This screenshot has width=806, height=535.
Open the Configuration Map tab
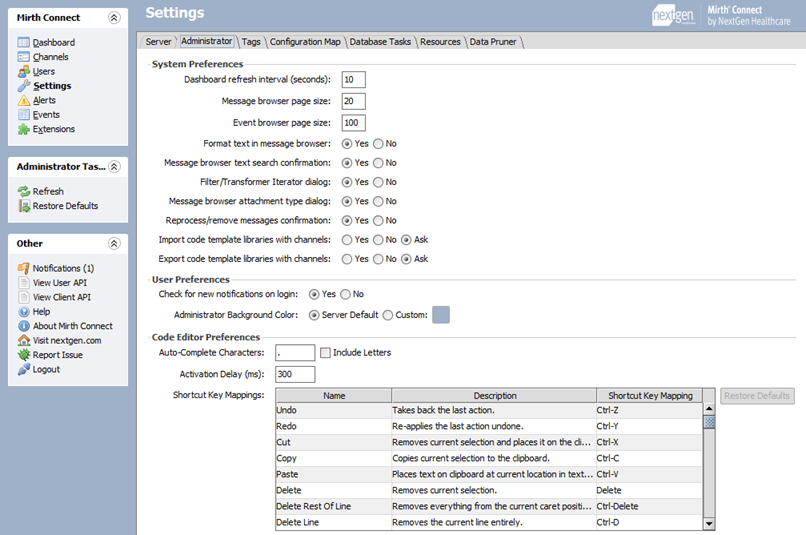pos(305,42)
